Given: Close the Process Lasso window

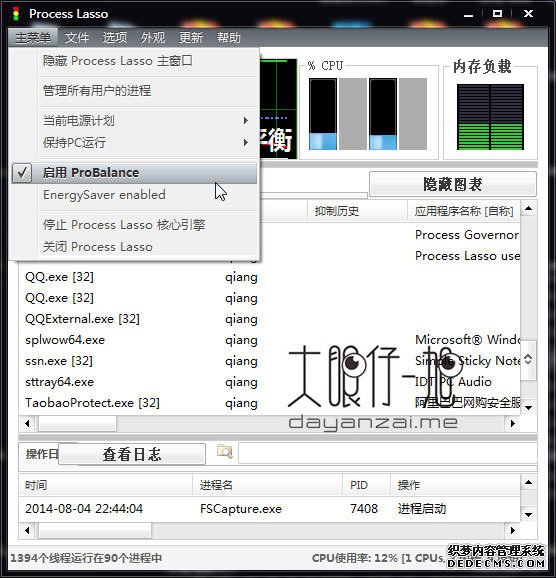Looking at the screenshot, I should click(528, 14).
